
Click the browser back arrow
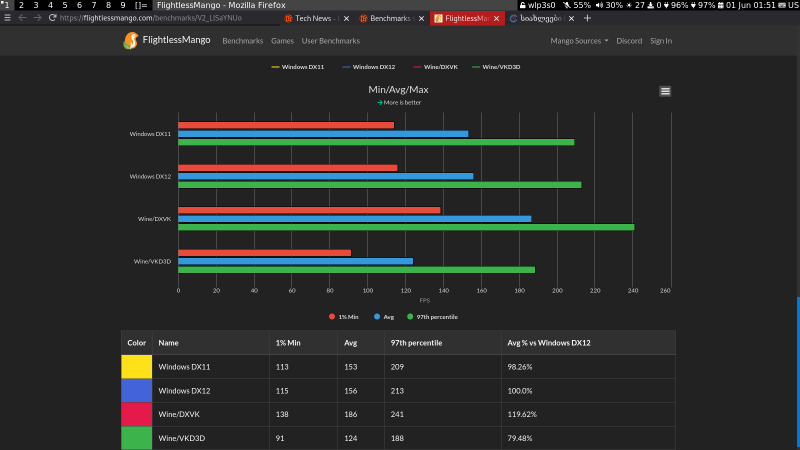click(x=23, y=18)
